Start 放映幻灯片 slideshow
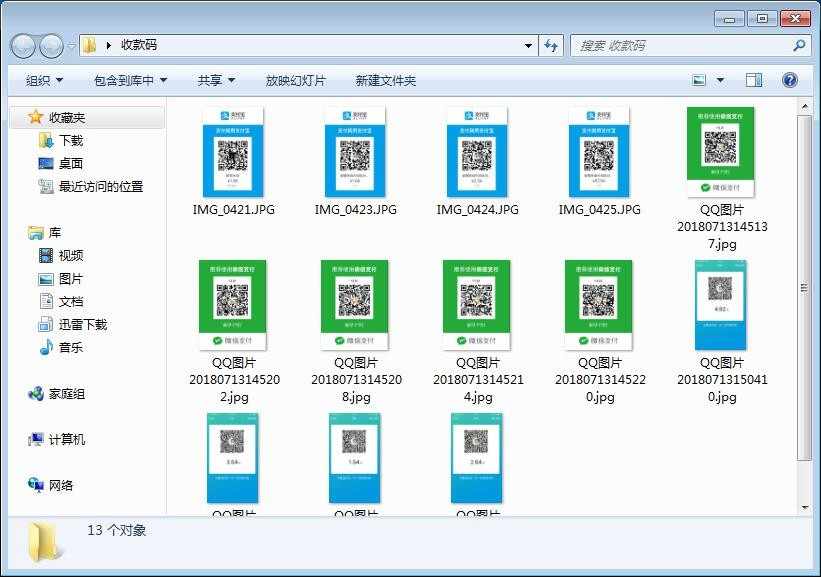The height and width of the screenshot is (577, 821). [296, 81]
